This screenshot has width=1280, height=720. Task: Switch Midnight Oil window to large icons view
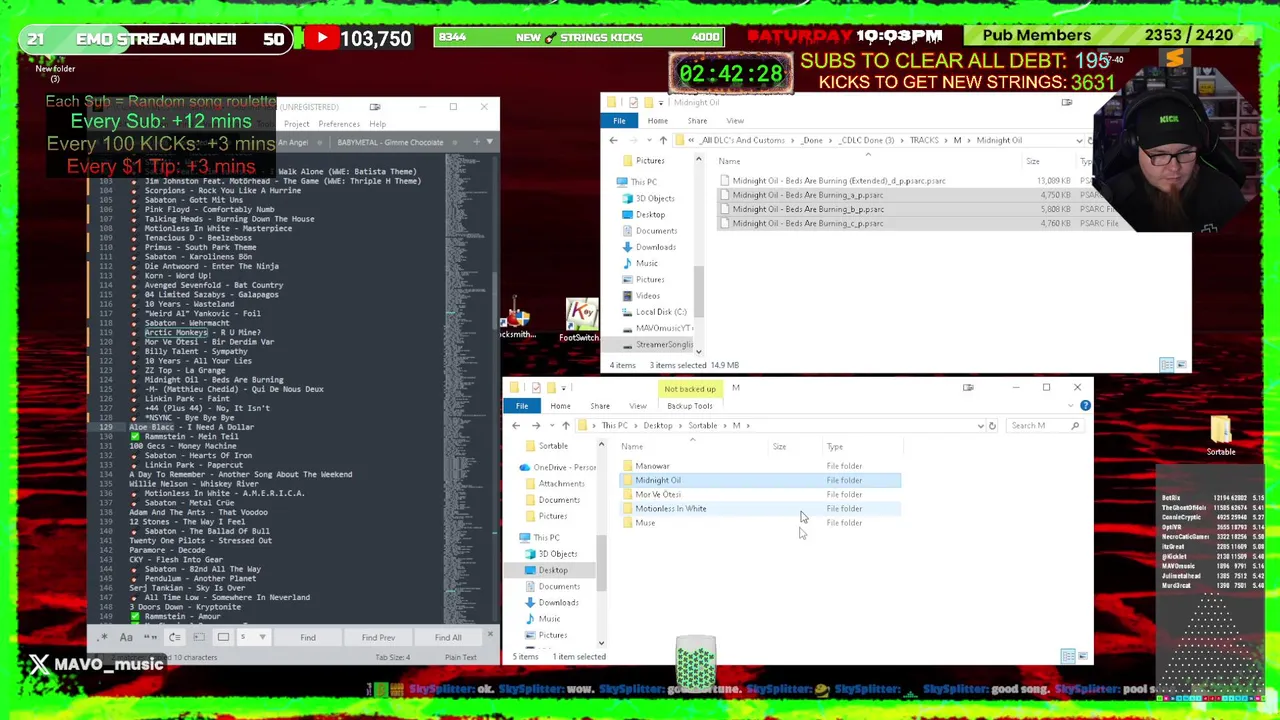click(1181, 365)
